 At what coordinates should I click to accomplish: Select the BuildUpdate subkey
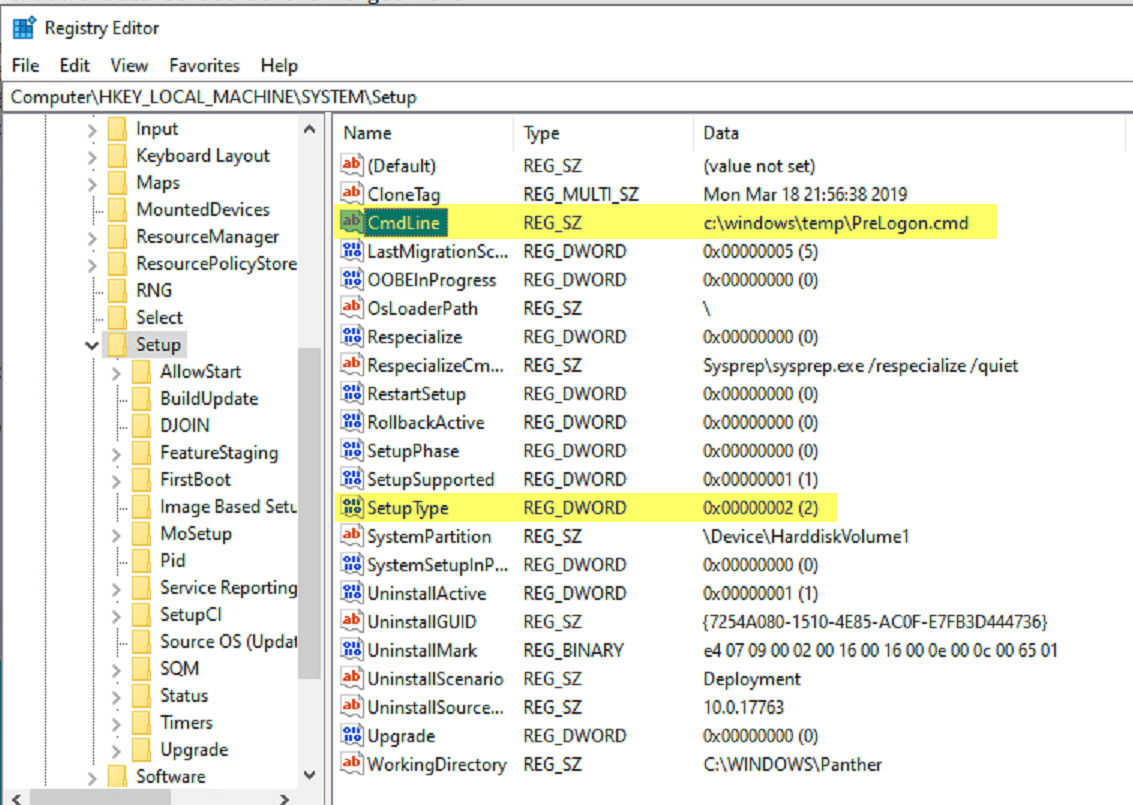(209, 399)
